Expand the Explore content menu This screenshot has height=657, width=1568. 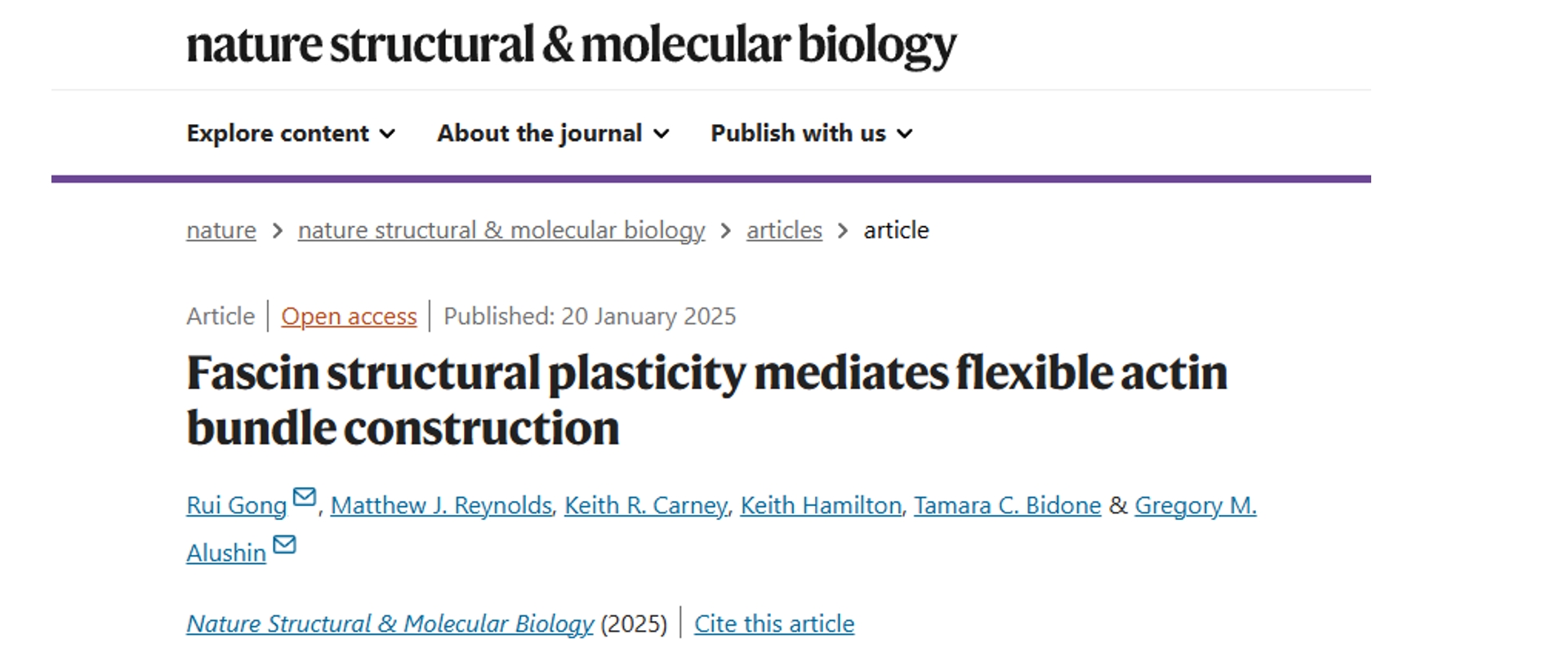pos(291,133)
